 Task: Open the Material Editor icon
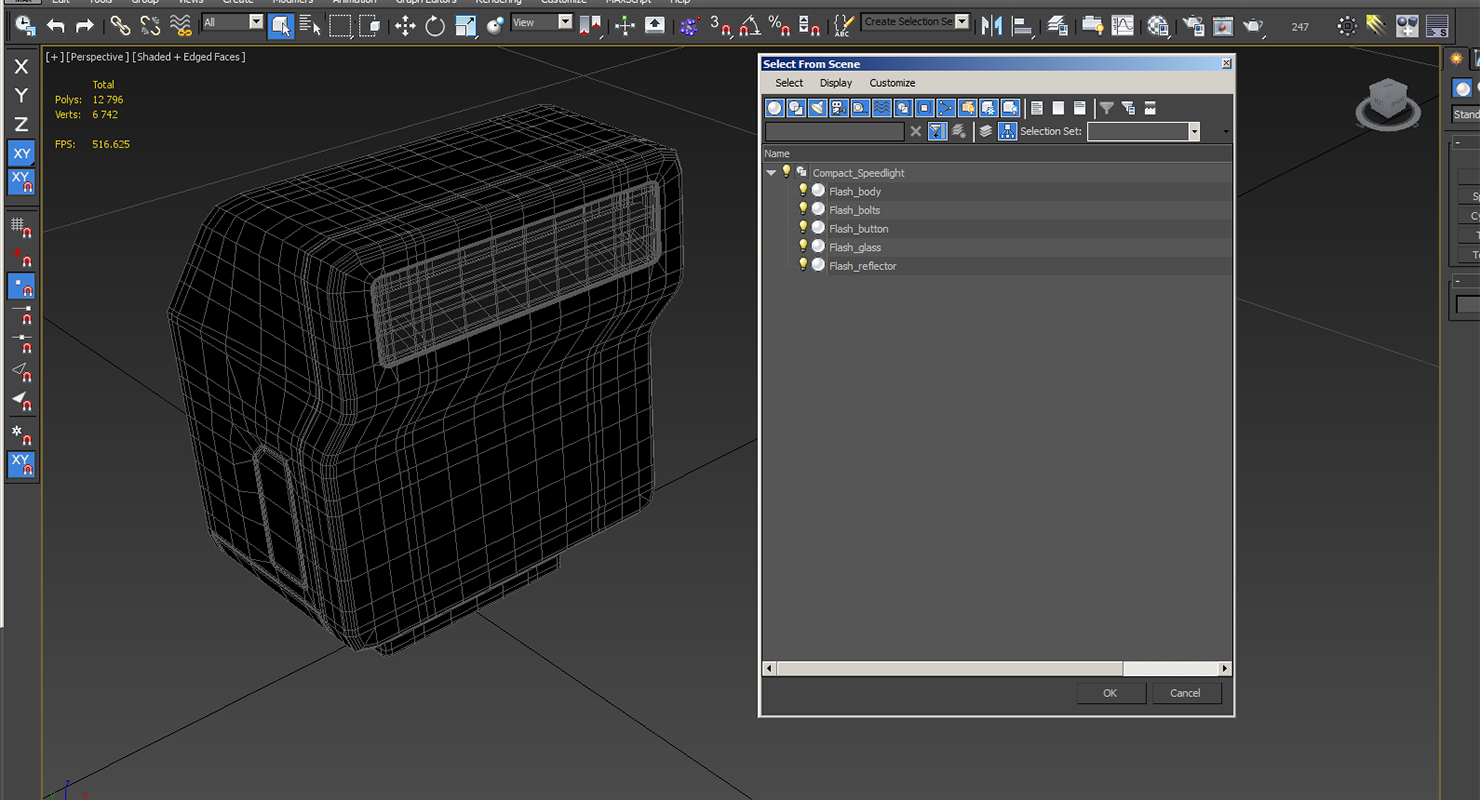point(1158,25)
